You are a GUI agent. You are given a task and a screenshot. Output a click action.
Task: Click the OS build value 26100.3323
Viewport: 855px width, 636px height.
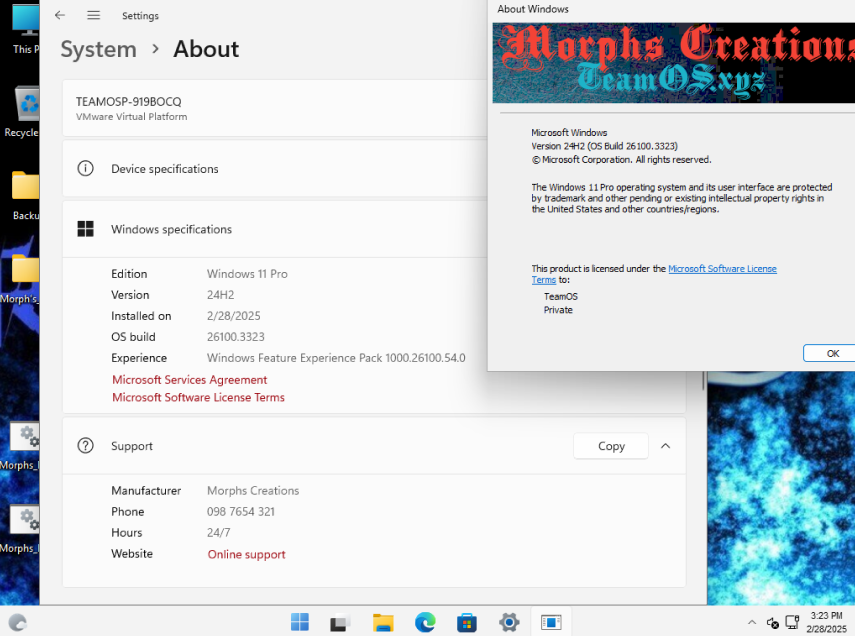tap(236, 337)
